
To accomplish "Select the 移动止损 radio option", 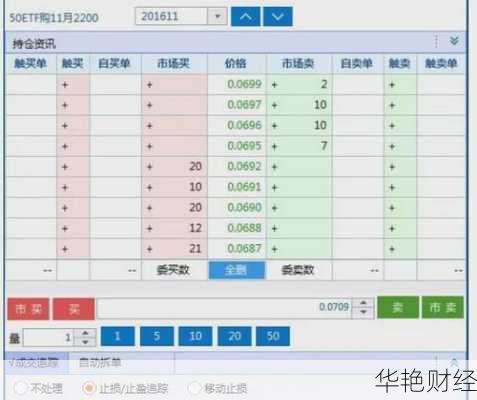I will [195, 388].
